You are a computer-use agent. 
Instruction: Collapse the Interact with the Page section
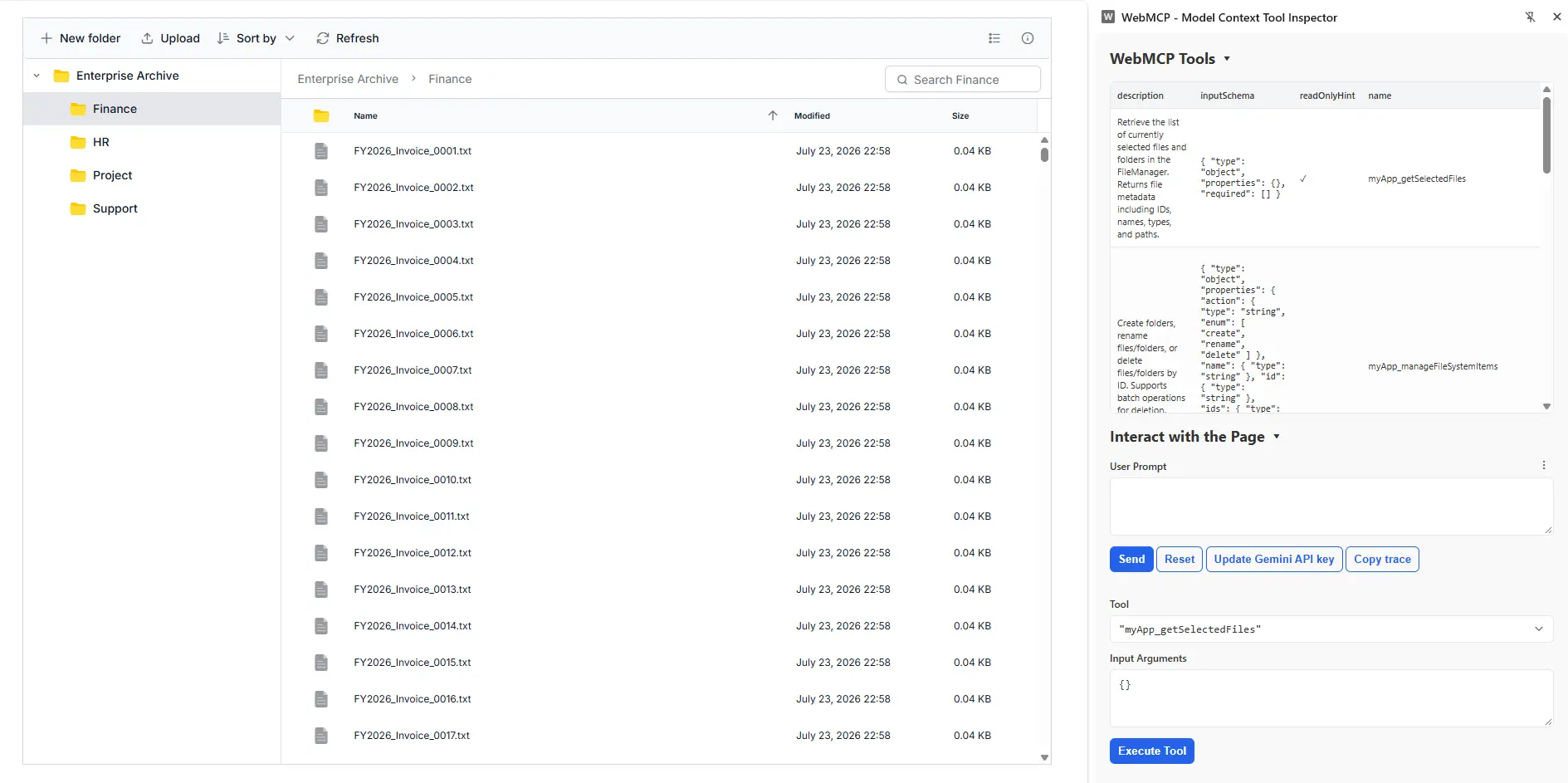pyautogui.click(x=1277, y=437)
